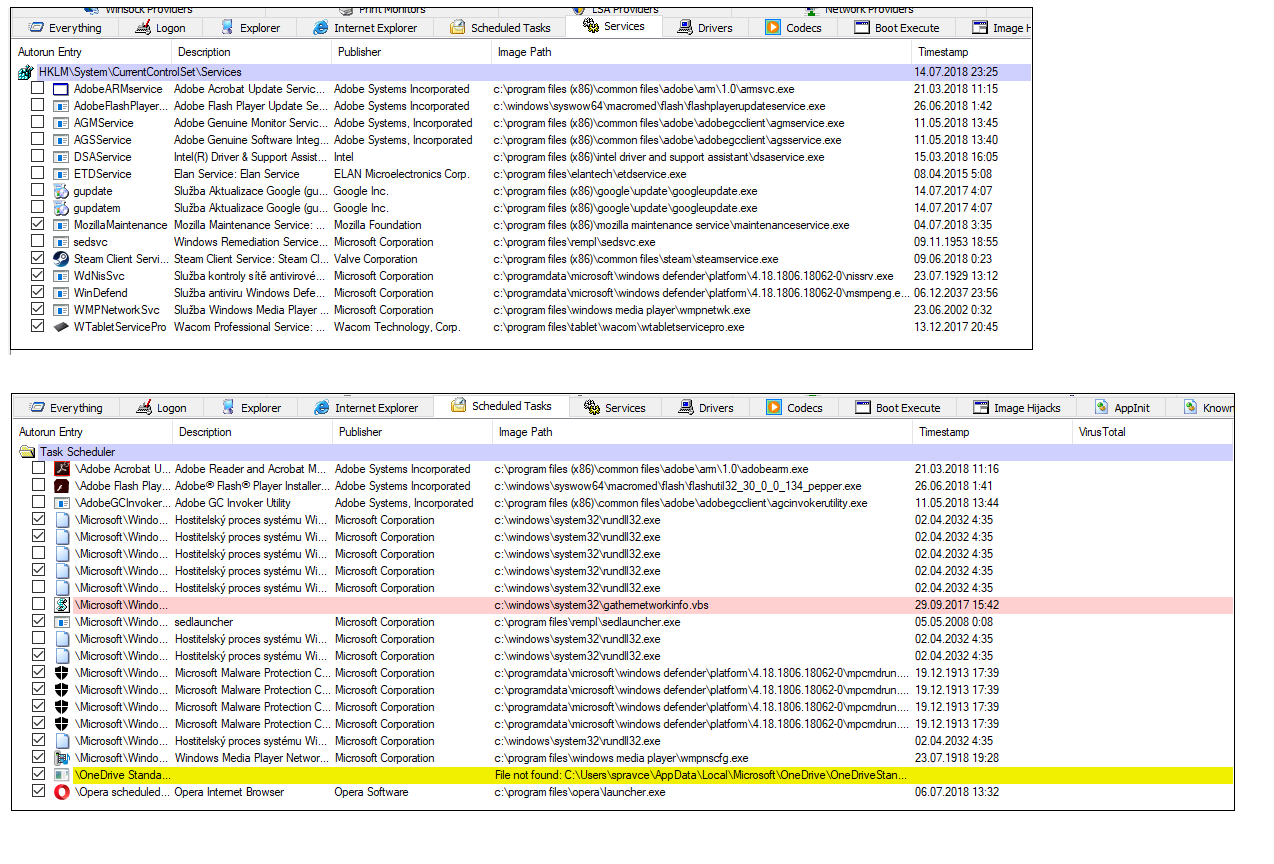Screen dimensions: 1274x864
Task: Click the HKLM Services registry key icon
Action: [x=26, y=72]
